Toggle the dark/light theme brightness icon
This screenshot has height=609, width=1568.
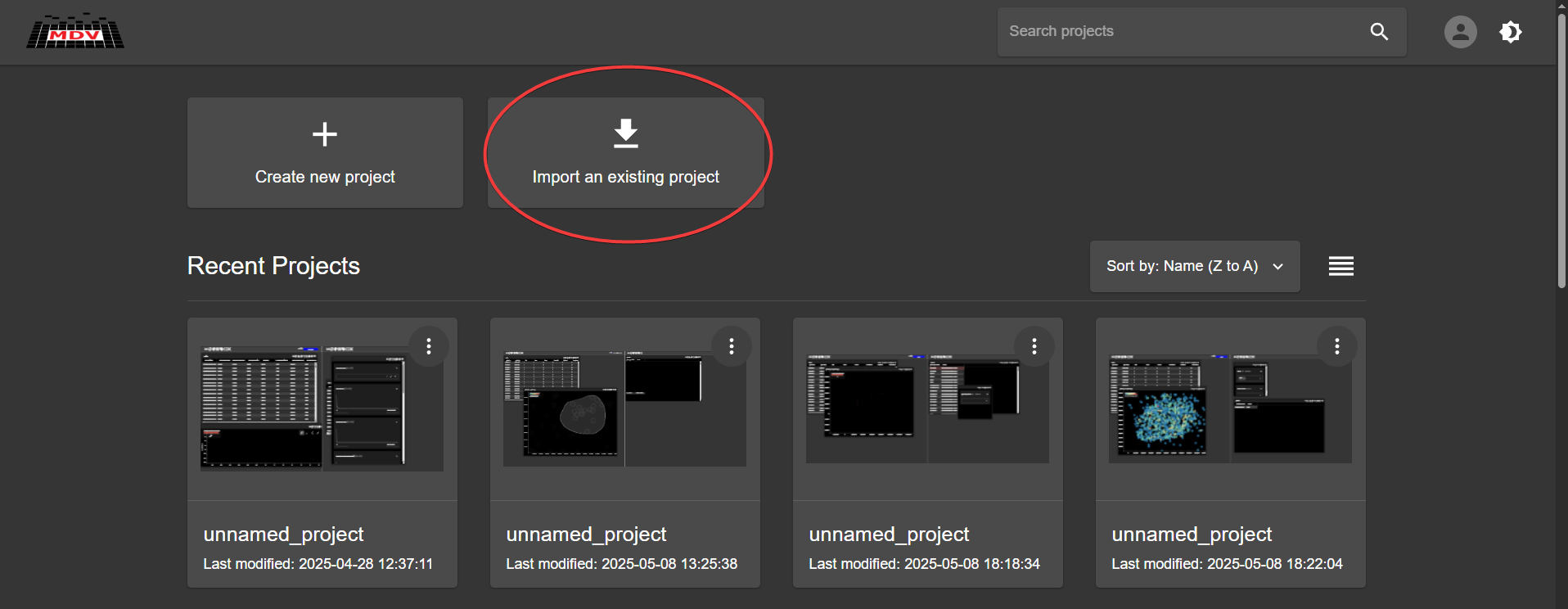(1511, 32)
